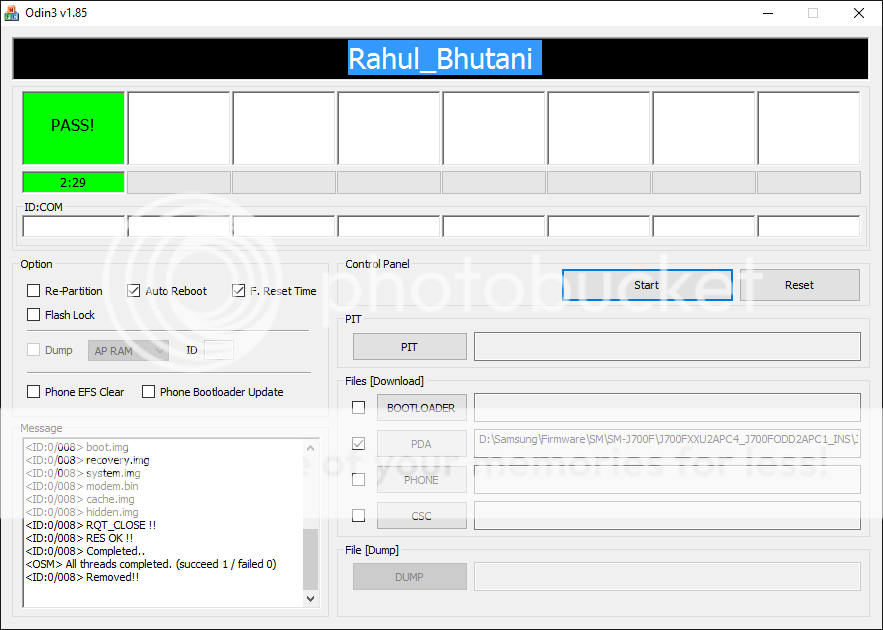
Task: Click the 'All threads completed' log line
Action: coord(151,564)
